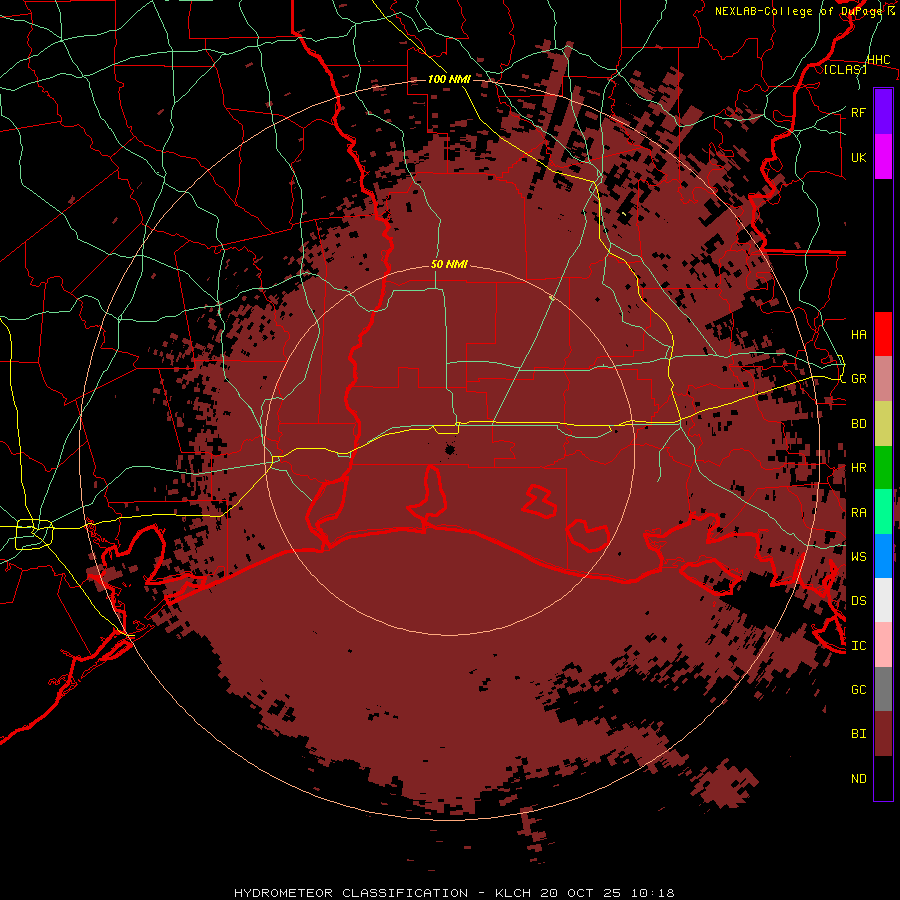Click the DS legend label
900x900 pixels.
[x=858, y=600]
